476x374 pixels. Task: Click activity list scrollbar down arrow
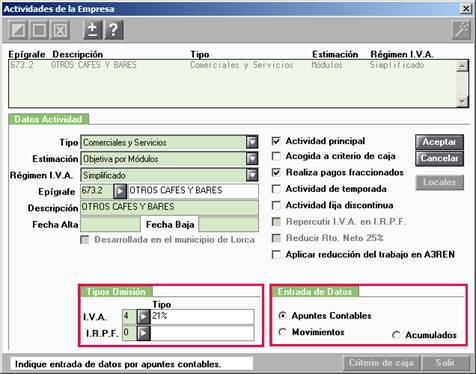(462, 101)
